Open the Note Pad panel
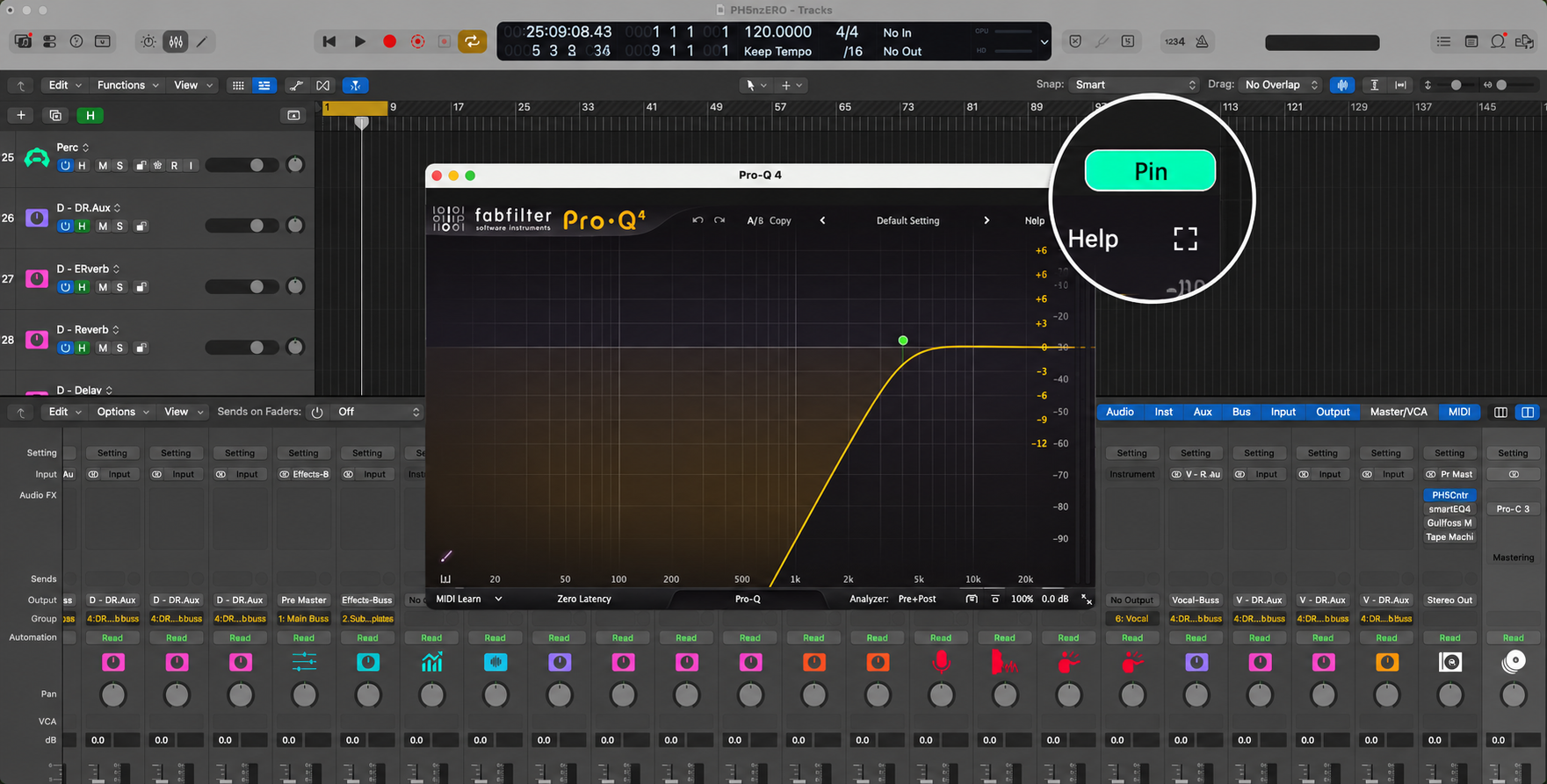1547x784 pixels. (1471, 41)
